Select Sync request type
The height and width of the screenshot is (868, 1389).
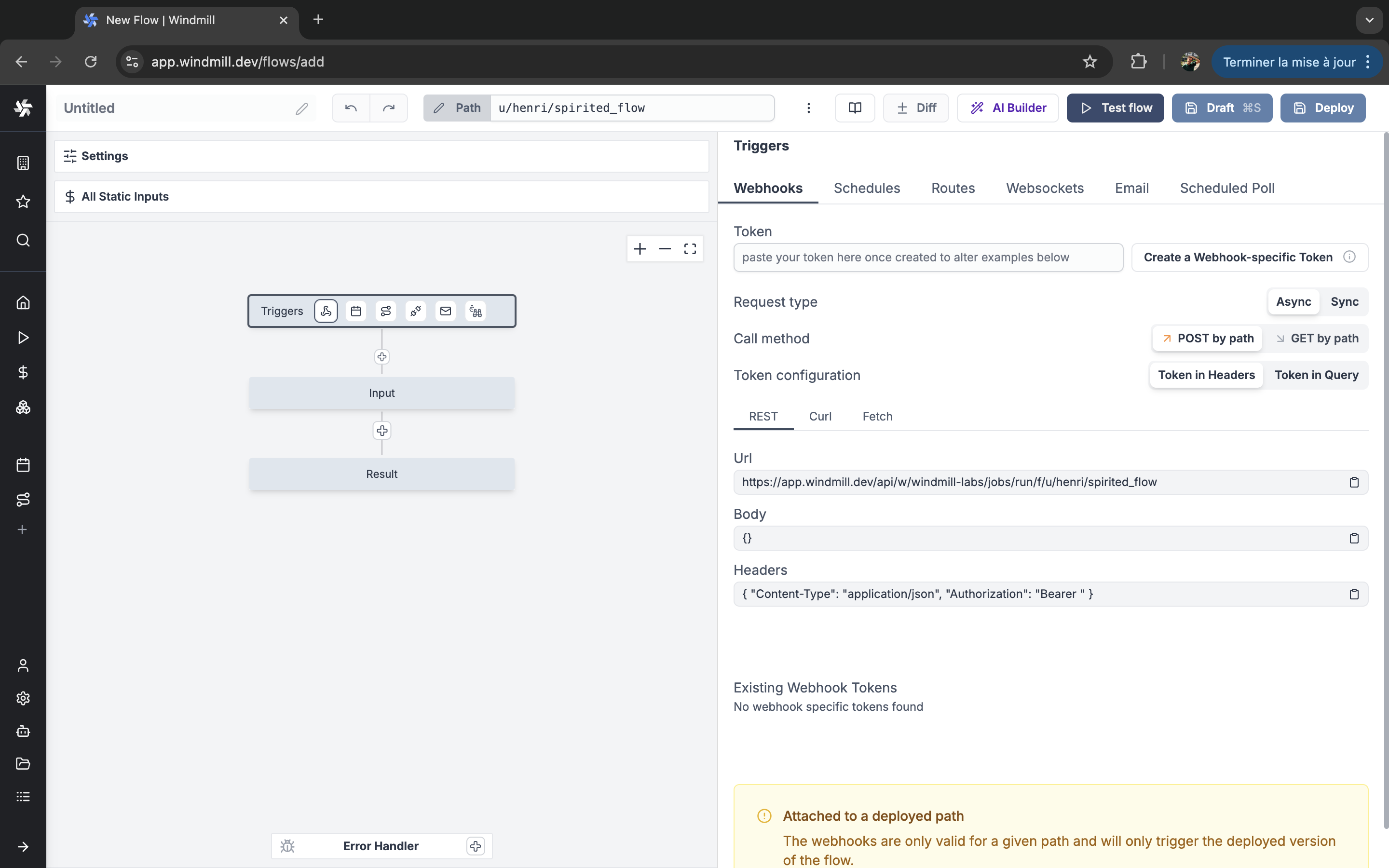tap(1344, 302)
